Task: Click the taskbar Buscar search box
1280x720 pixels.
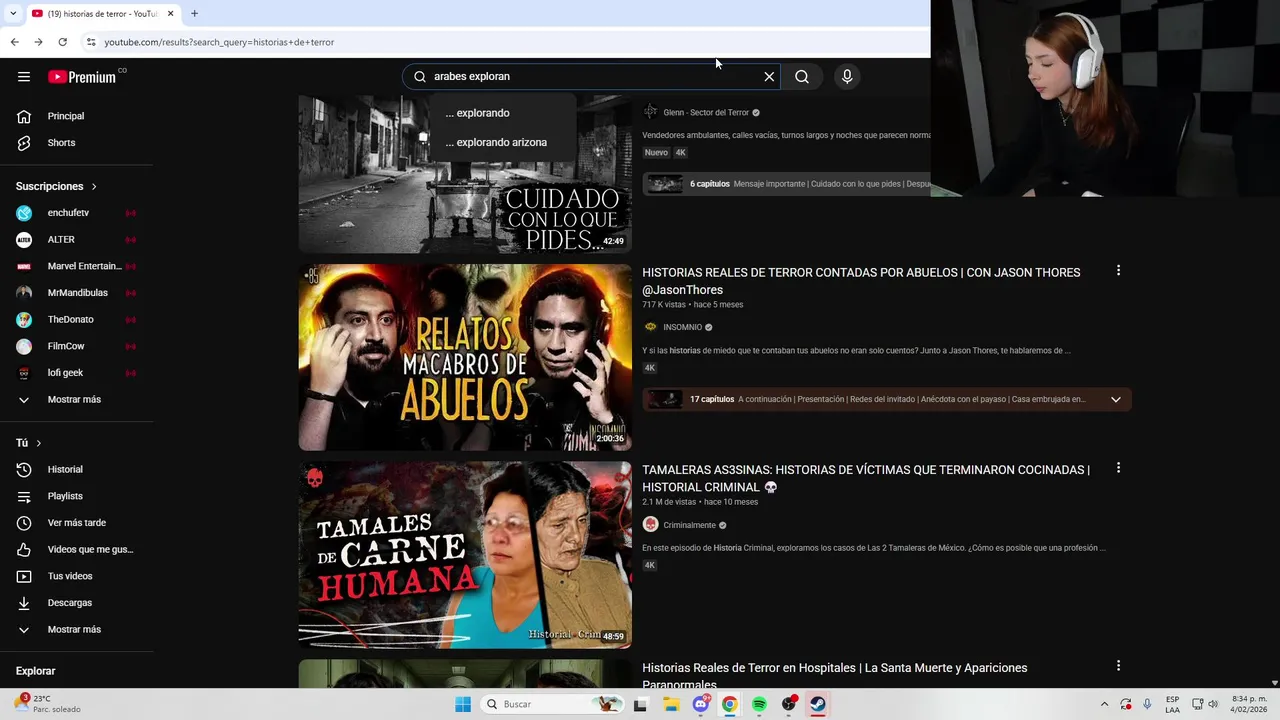Action: tap(551, 704)
